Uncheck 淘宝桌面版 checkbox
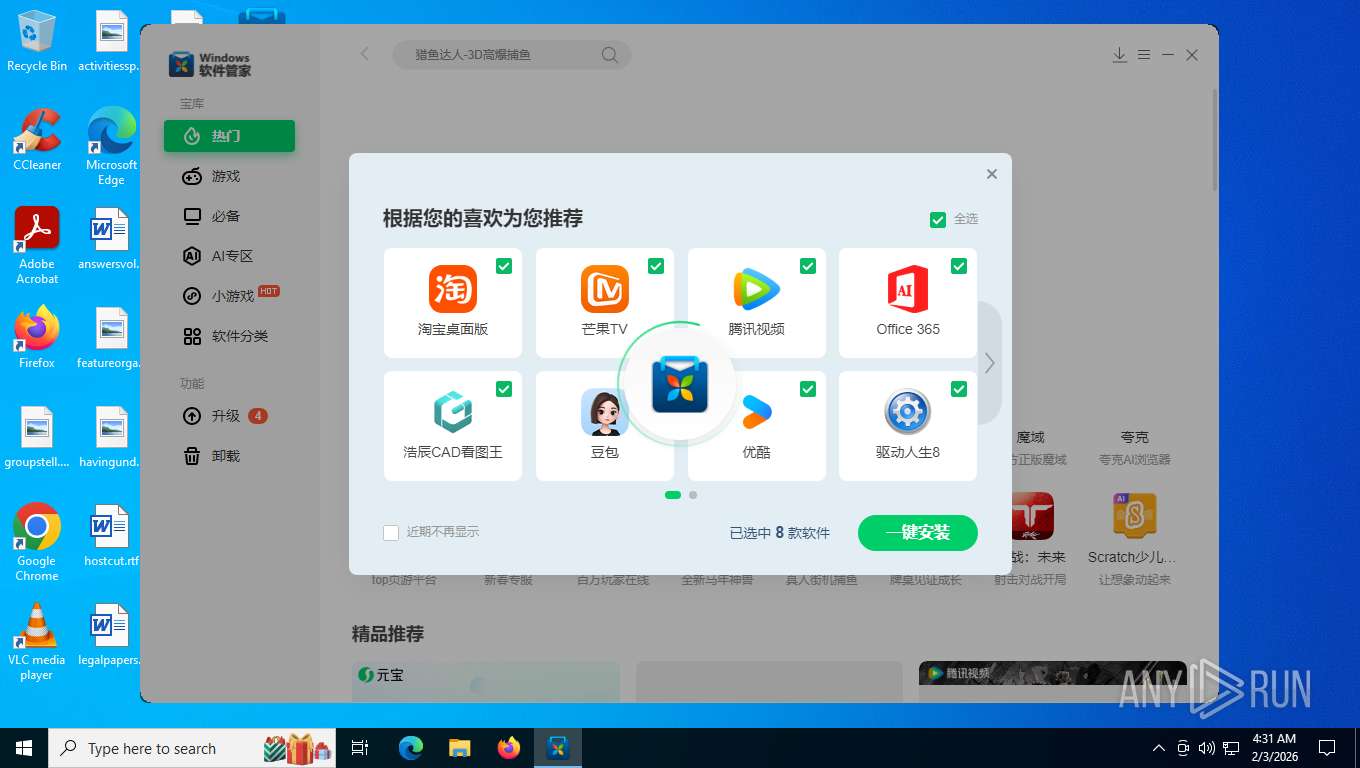This screenshot has height=768, width=1360. tap(504, 266)
